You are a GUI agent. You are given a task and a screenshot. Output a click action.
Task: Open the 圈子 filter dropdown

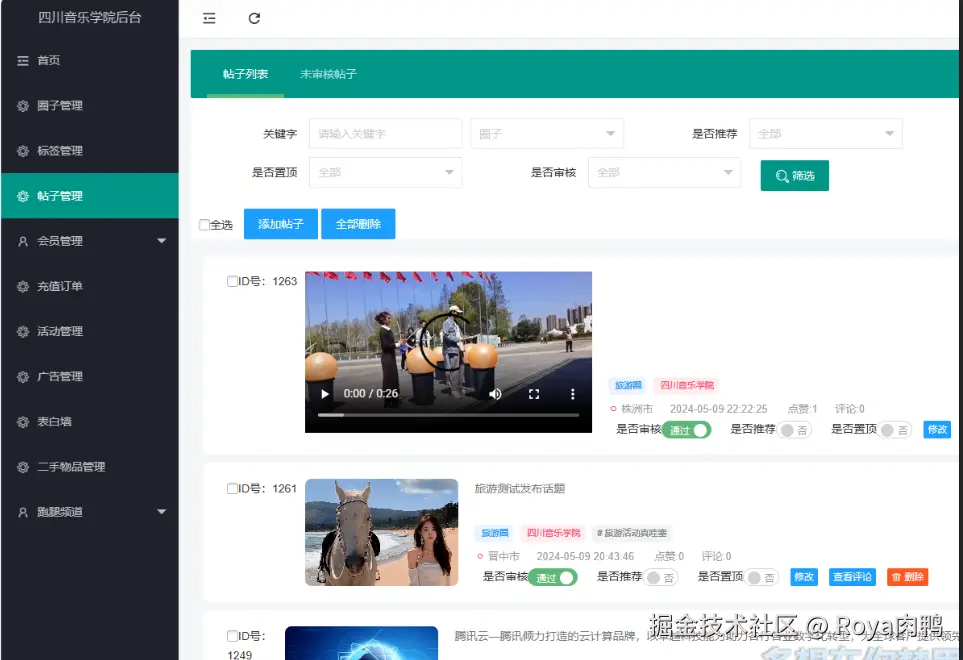tap(546, 133)
